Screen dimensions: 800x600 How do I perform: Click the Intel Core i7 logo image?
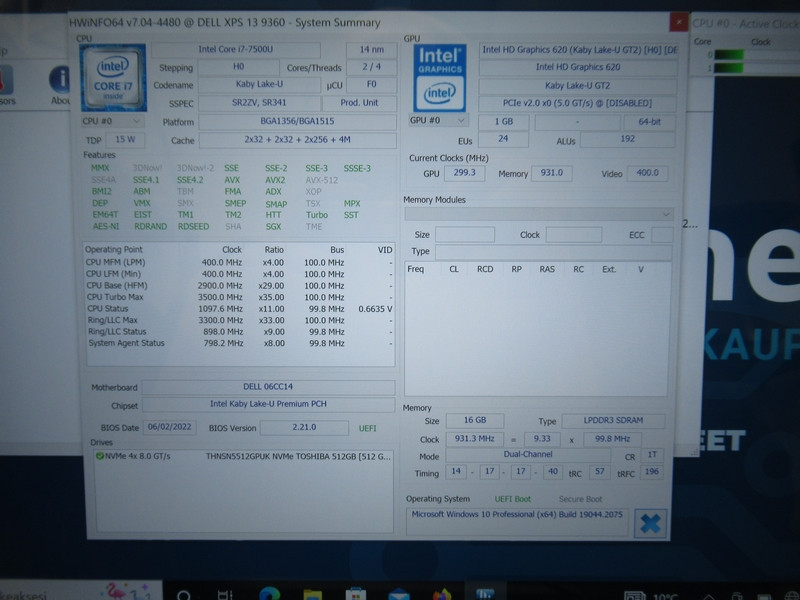[113, 78]
